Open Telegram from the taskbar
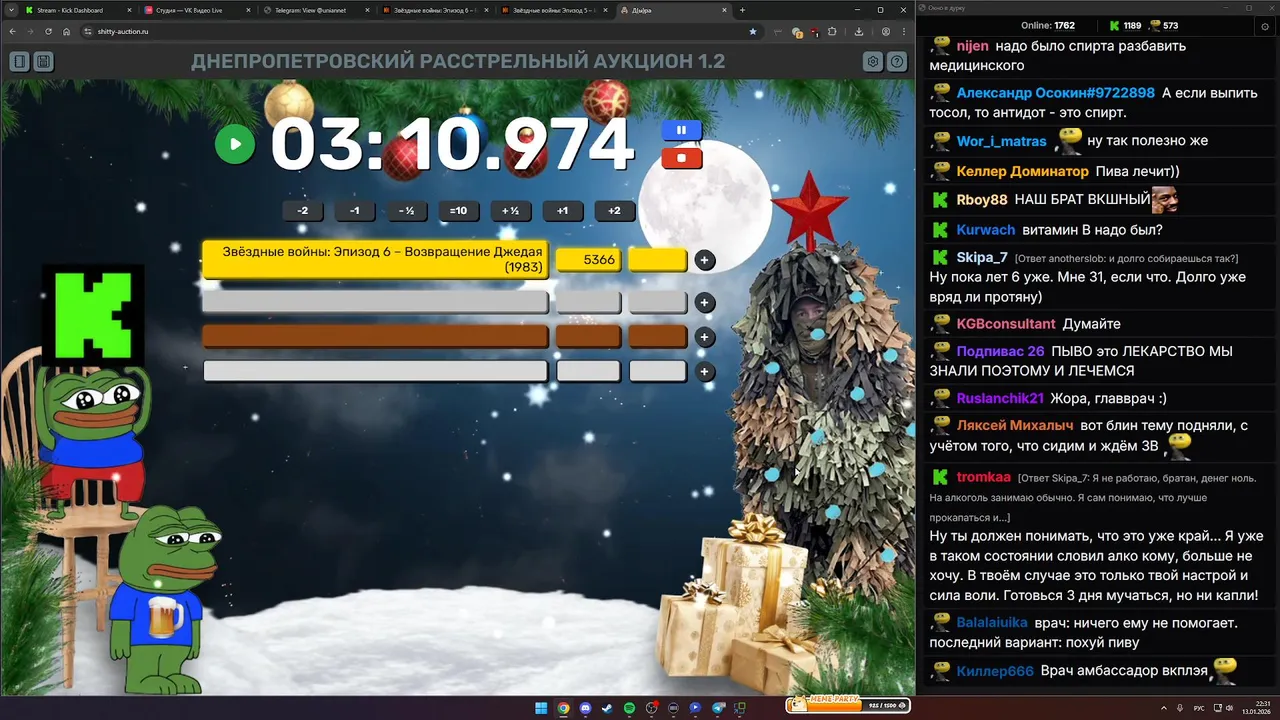The width and height of the screenshot is (1280, 720). tap(717, 708)
